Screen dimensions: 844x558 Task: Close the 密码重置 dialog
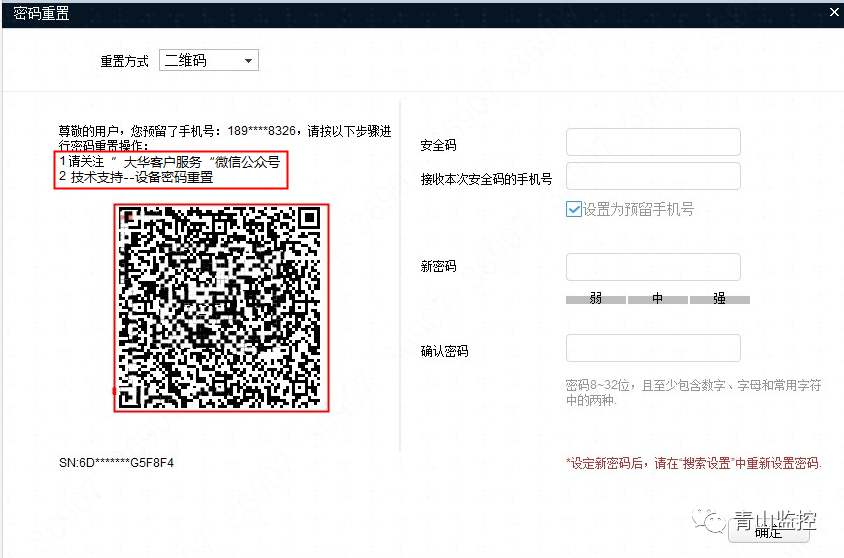point(834,12)
